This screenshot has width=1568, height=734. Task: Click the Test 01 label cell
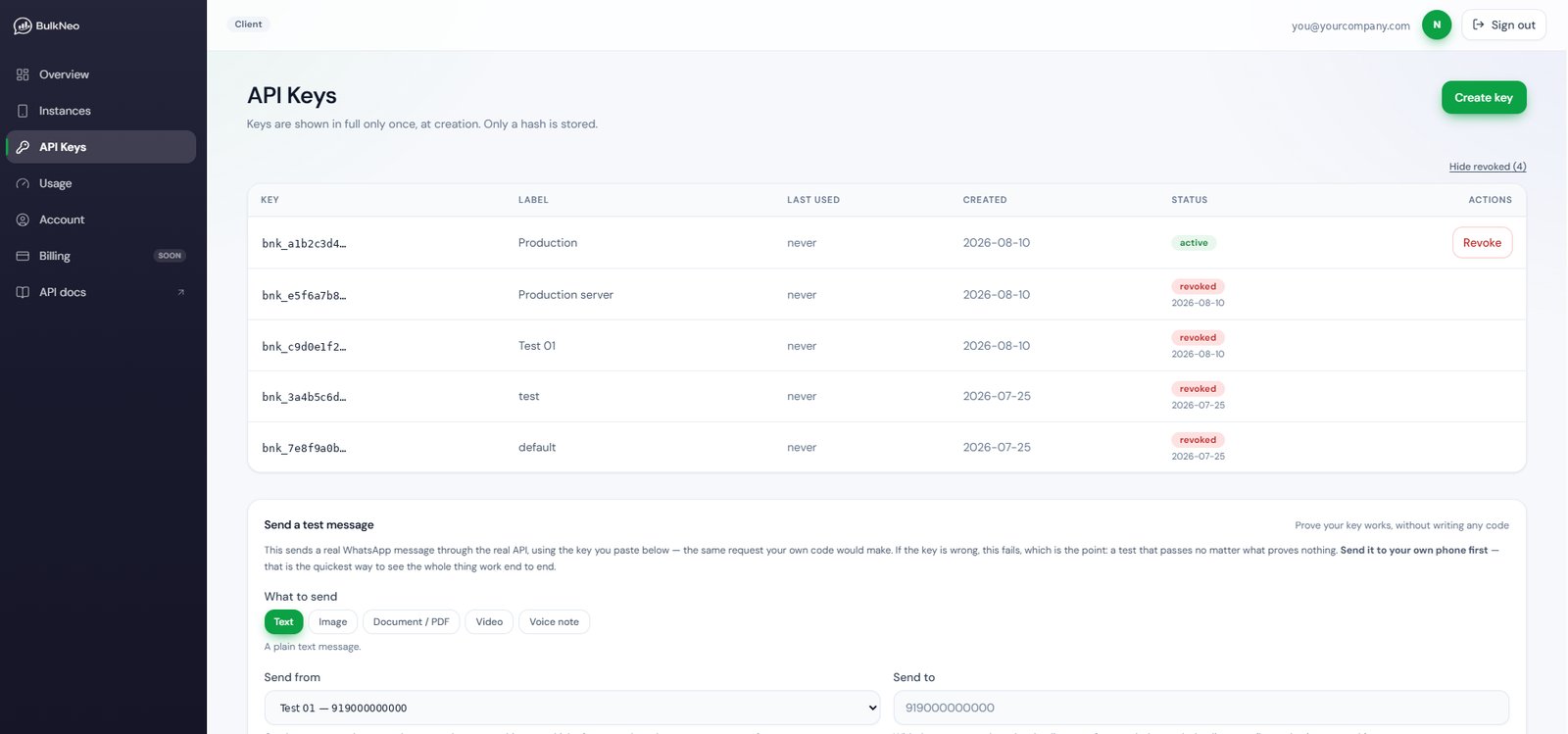tap(537, 346)
